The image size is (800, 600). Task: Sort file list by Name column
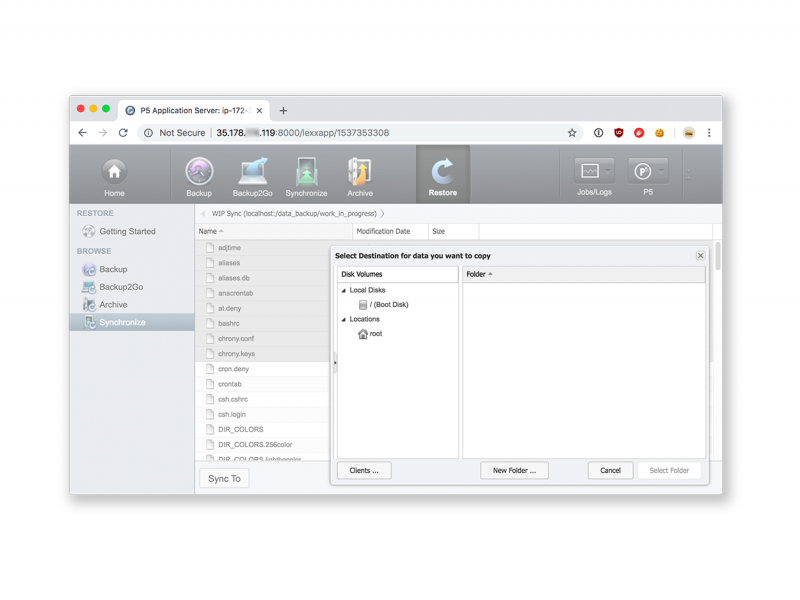[x=273, y=231]
